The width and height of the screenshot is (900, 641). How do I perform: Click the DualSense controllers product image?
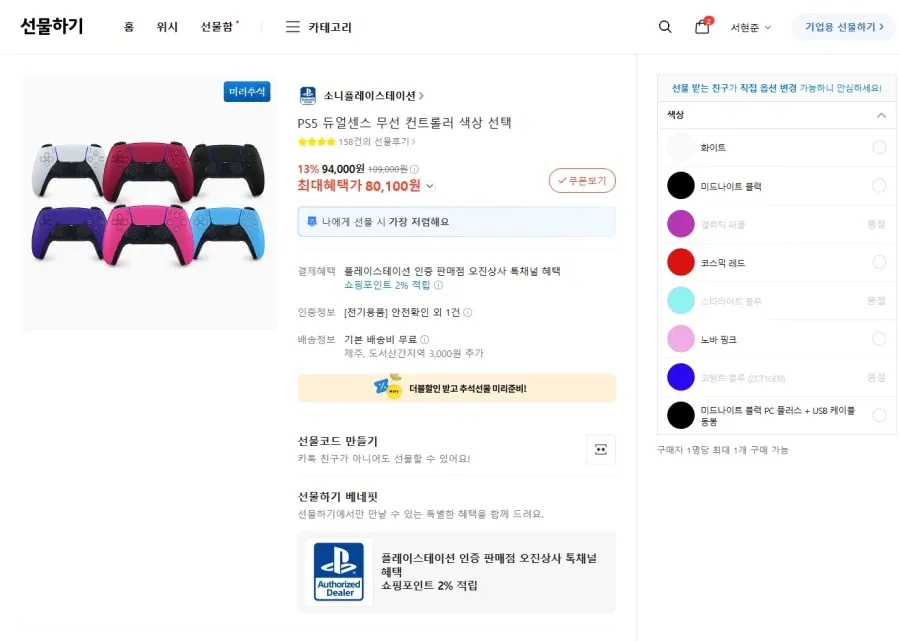[x=149, y=204]
